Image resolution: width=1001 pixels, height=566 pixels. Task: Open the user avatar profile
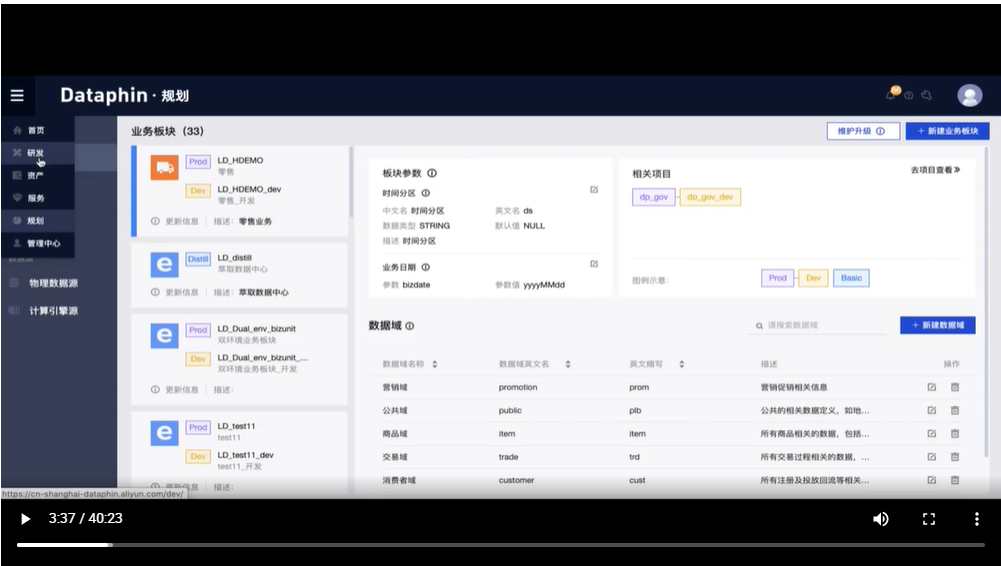point(969,95)
